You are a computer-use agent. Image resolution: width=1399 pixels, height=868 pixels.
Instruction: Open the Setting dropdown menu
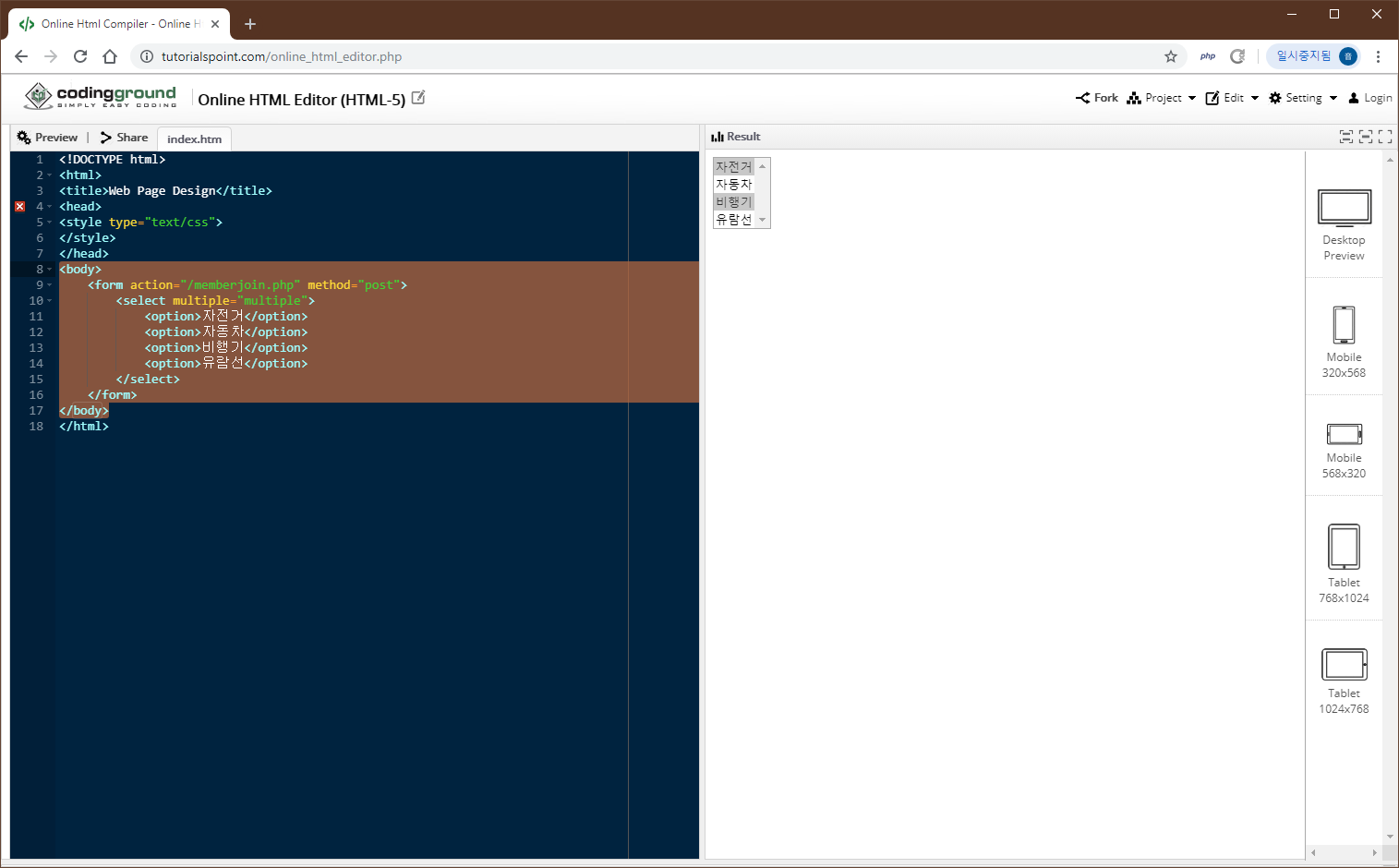tap(1303, 98)
